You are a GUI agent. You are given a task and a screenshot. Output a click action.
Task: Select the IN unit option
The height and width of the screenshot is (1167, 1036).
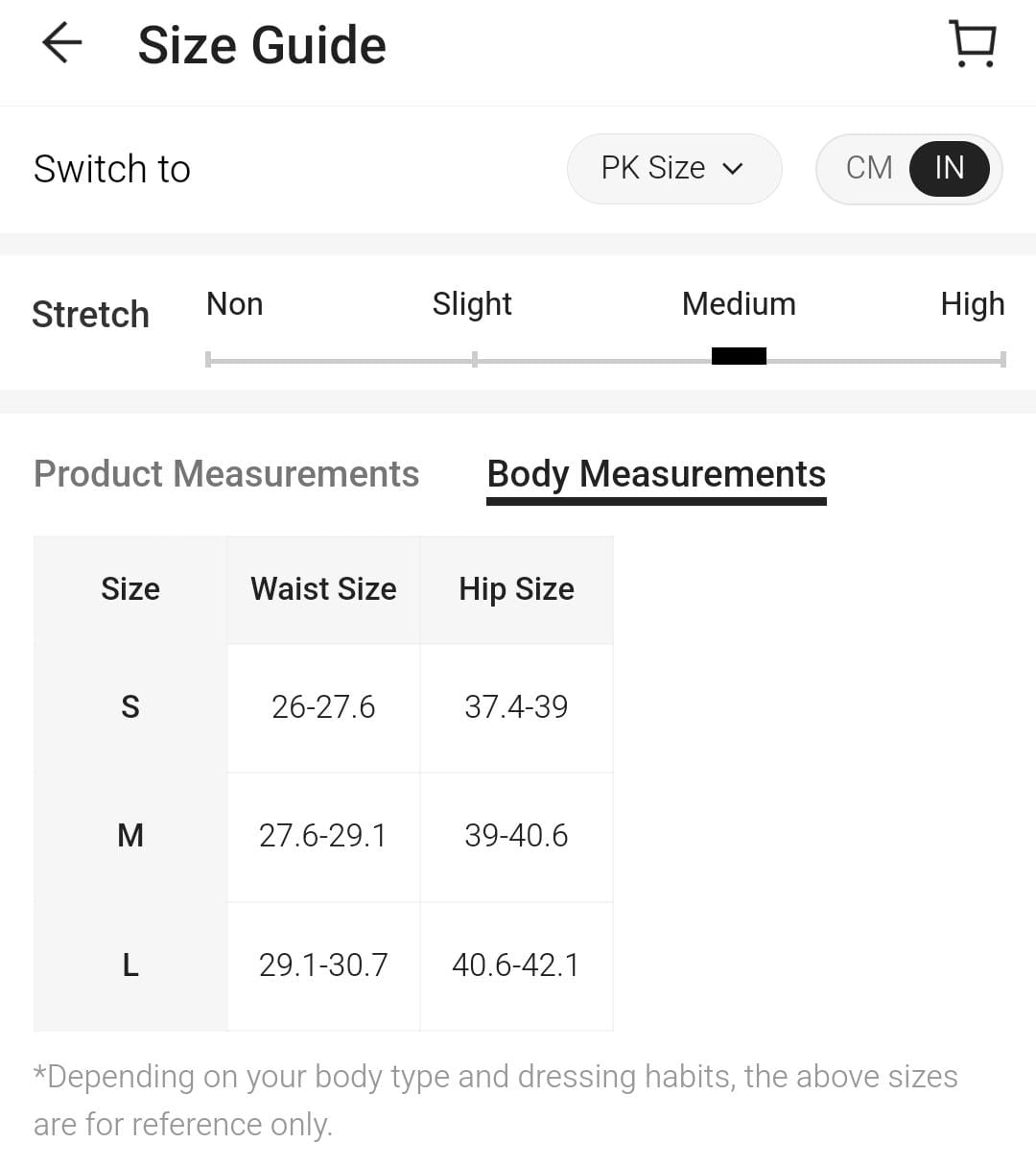[x=949, y=168]
